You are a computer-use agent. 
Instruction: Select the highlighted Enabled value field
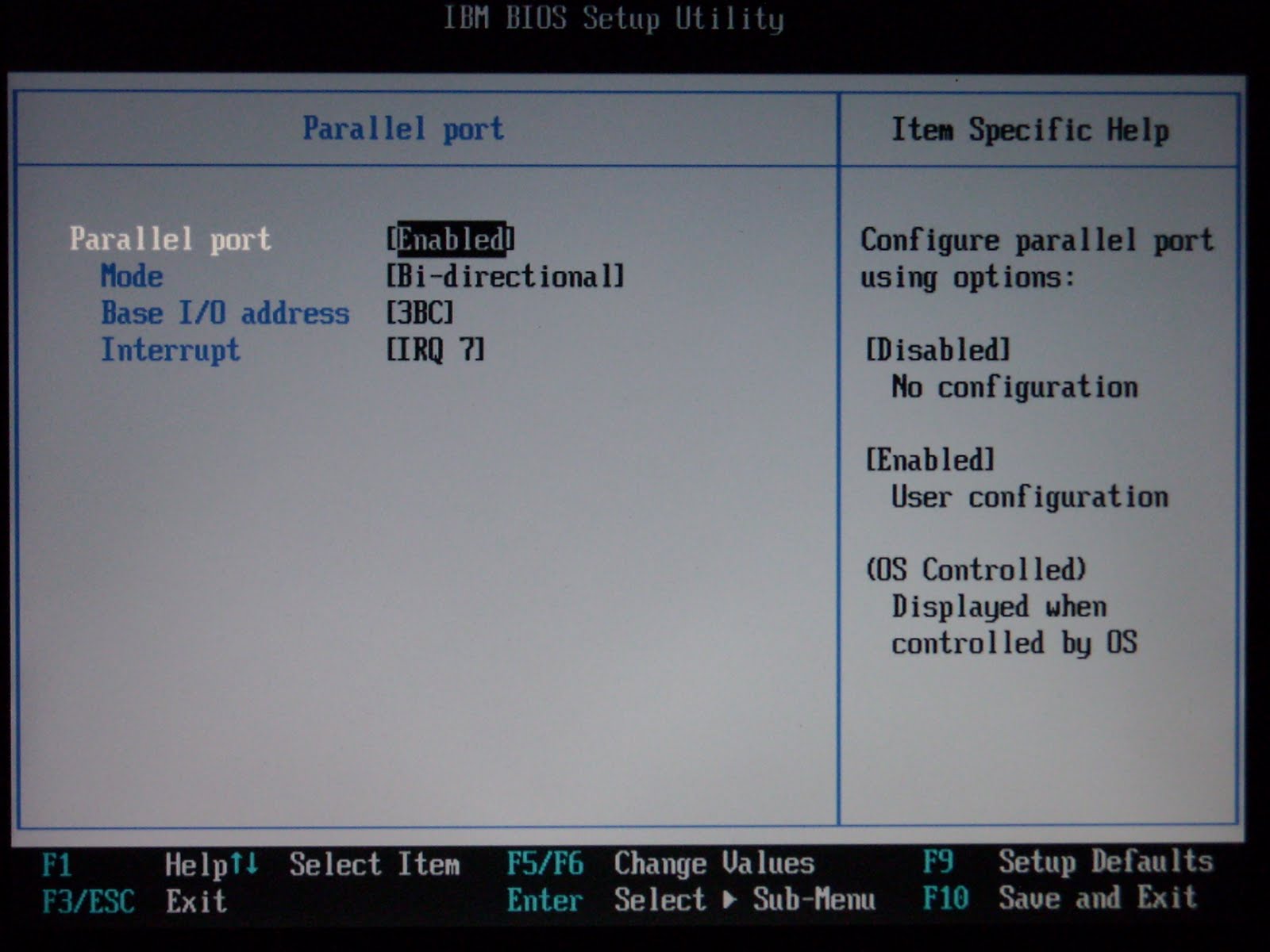click(450, 239)
